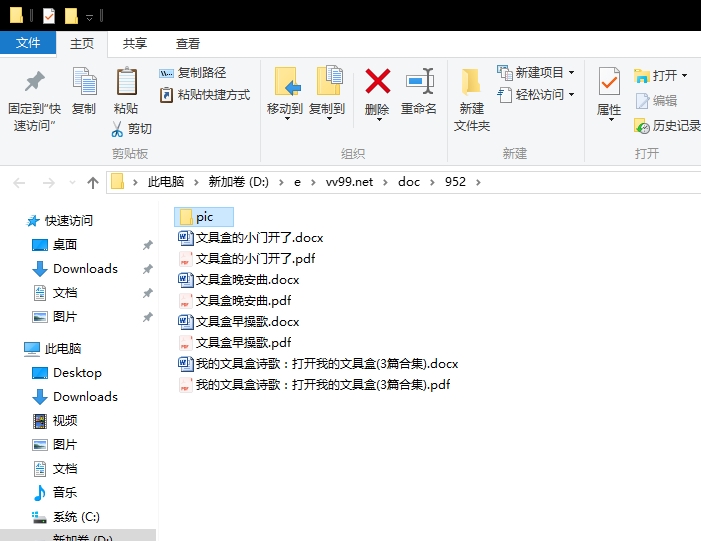Open Downloads under This PC
701x541 pixels.
pyautogui.click(x=75, y=397)
